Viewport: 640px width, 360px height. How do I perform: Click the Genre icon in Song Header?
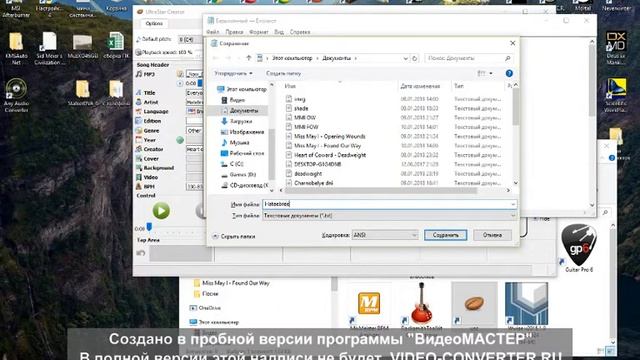tap(139, 131)
